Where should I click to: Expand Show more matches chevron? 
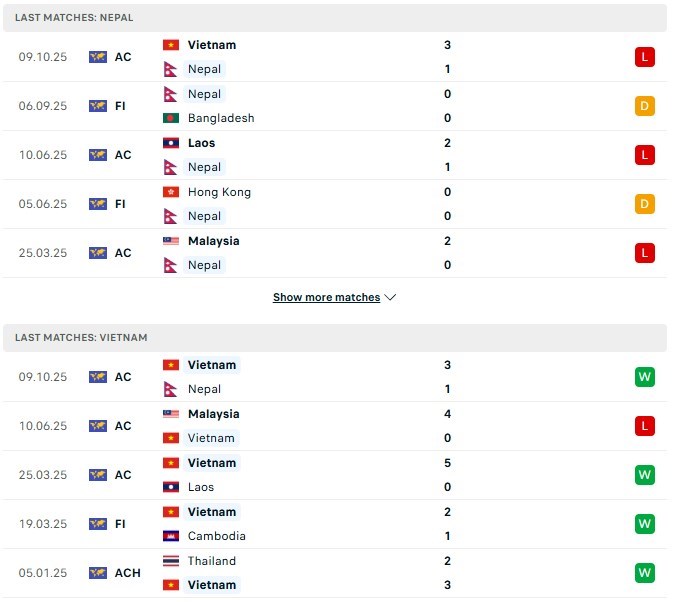[391, 297]
